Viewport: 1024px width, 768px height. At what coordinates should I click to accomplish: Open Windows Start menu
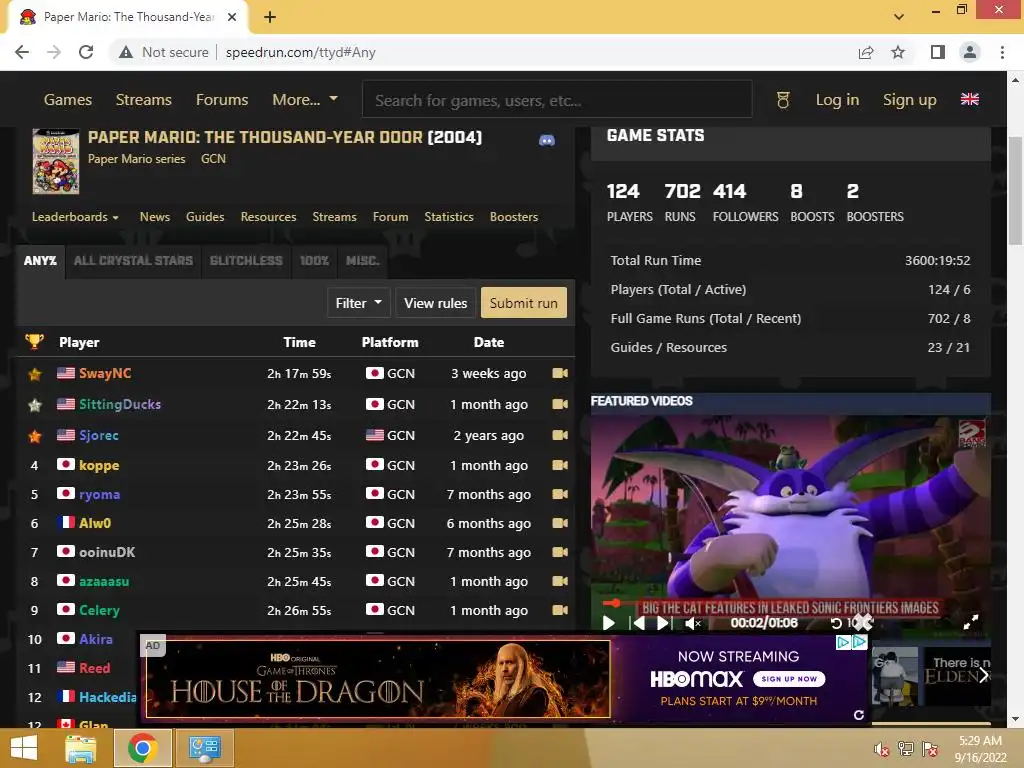24,748
